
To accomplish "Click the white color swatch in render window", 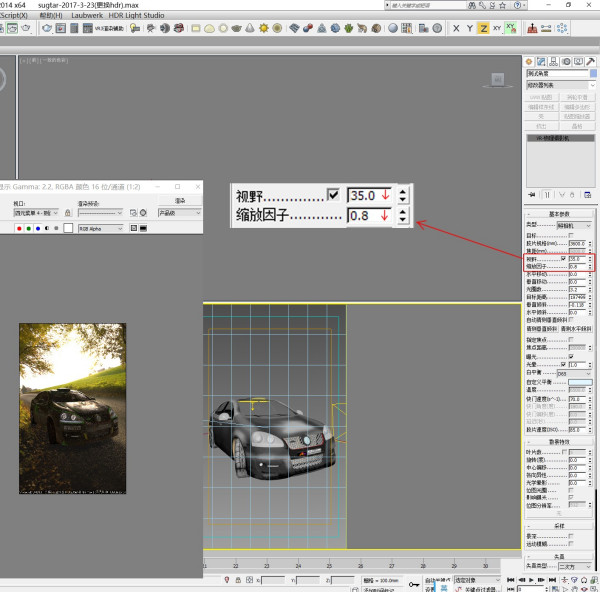I will [68, 228].
